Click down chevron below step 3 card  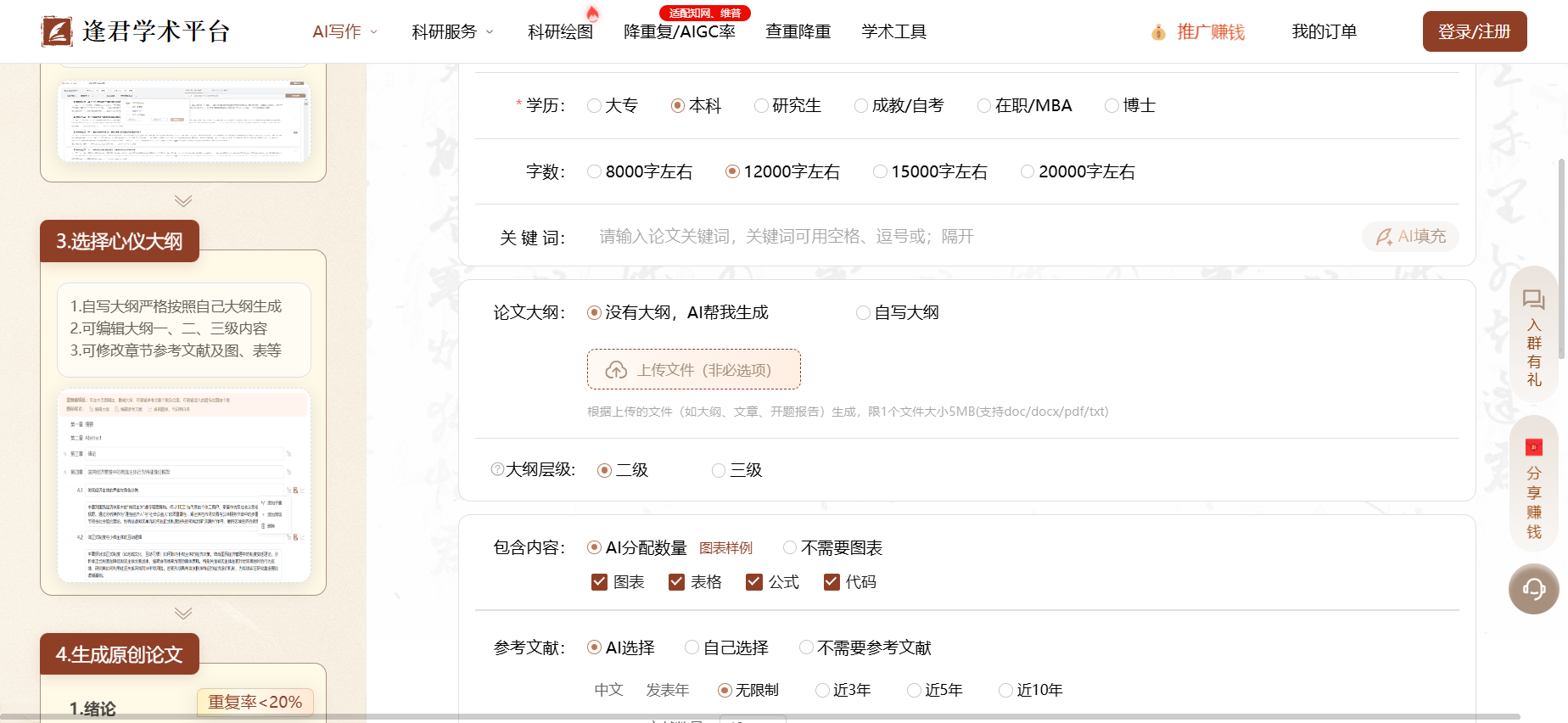[183, 614]
